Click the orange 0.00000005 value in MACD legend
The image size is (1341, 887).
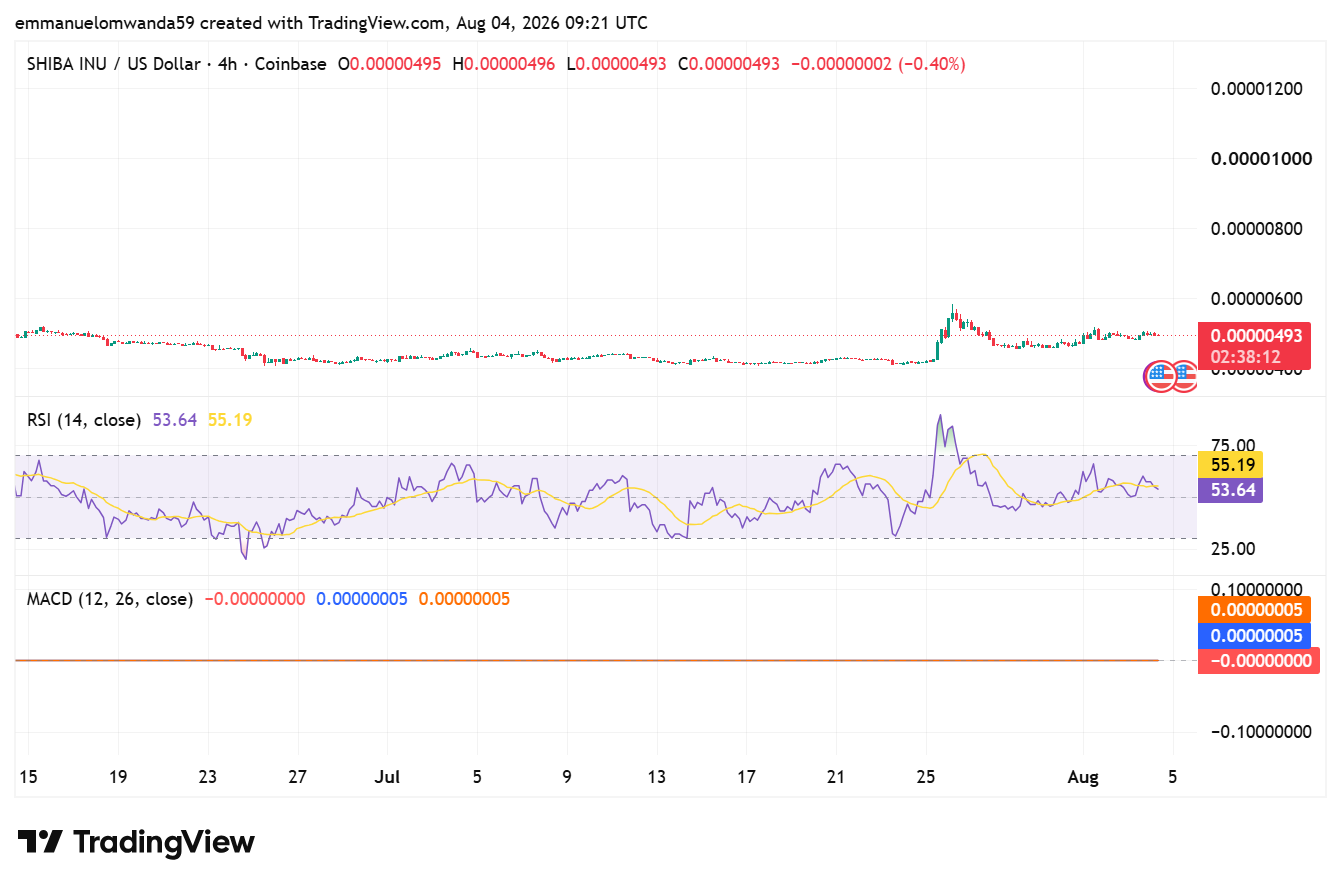[464, 599]
